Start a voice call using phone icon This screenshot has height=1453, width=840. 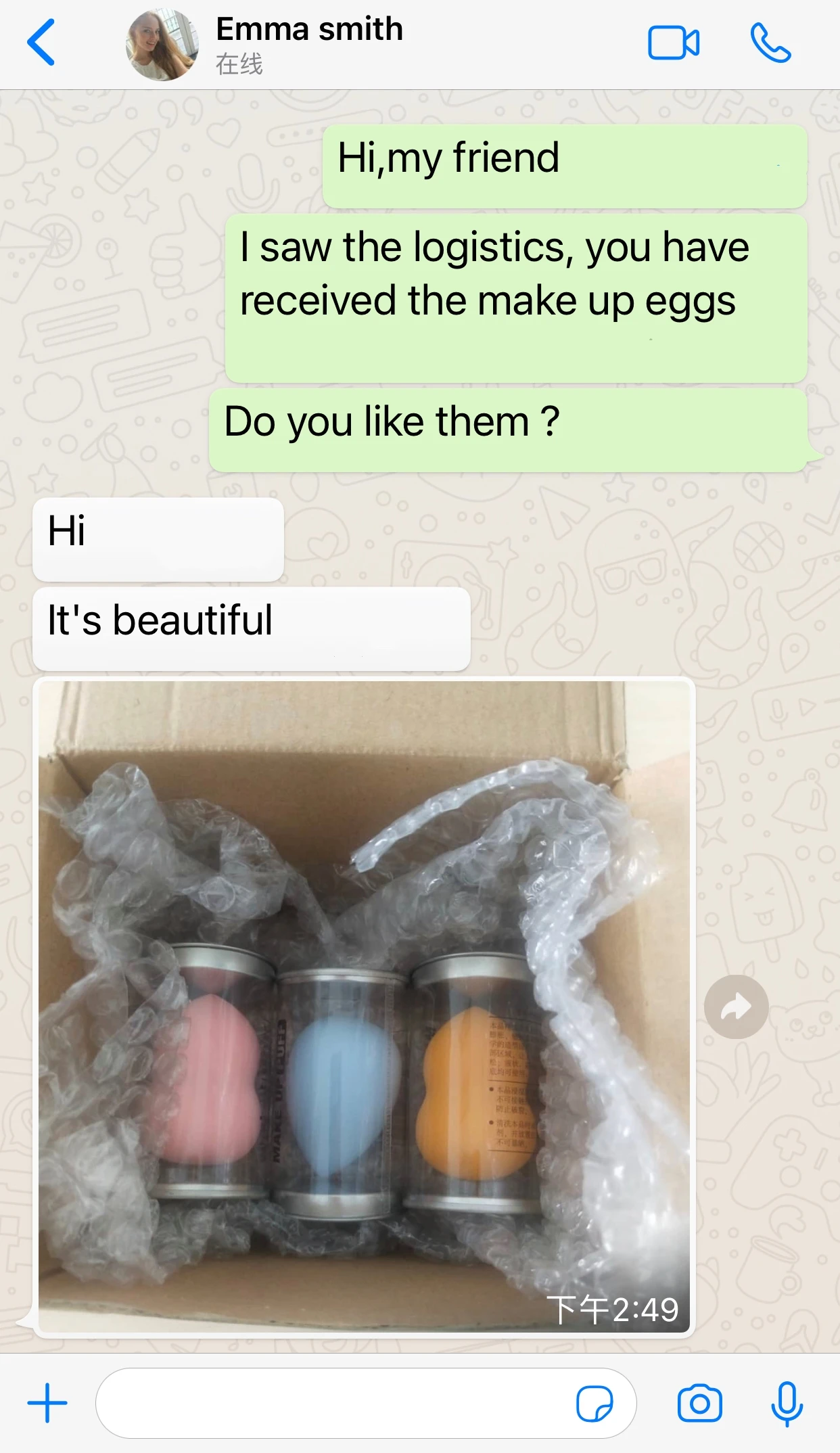(x=770, y=43)
